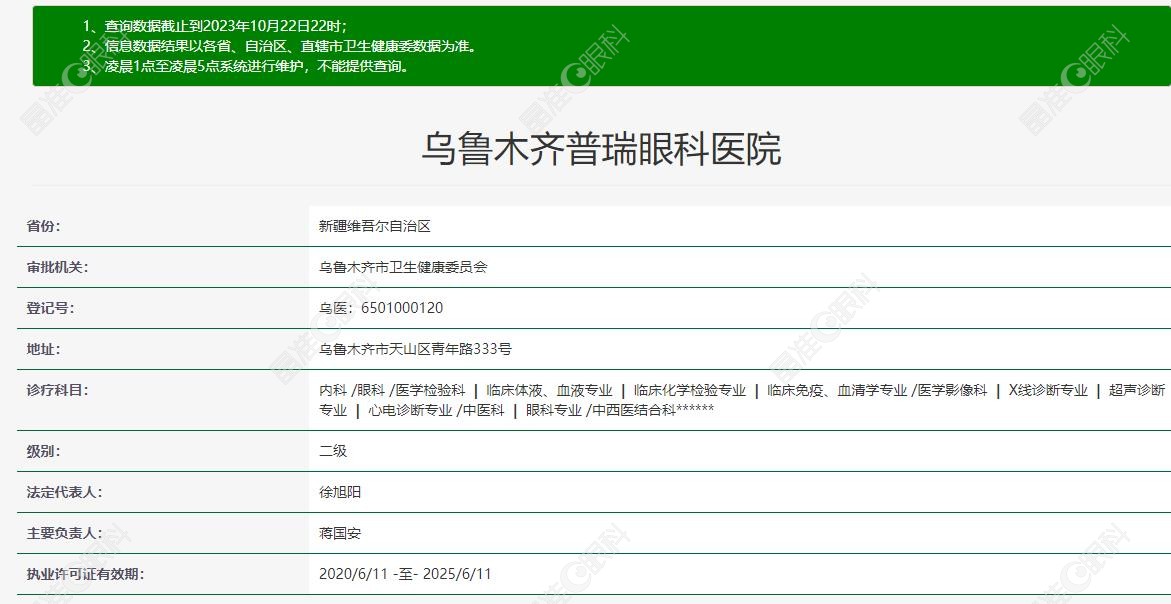Select the value 乌鲁木齐市卫生健康委员会
This screenshot has width=1171, height=604.
point(403,267)
